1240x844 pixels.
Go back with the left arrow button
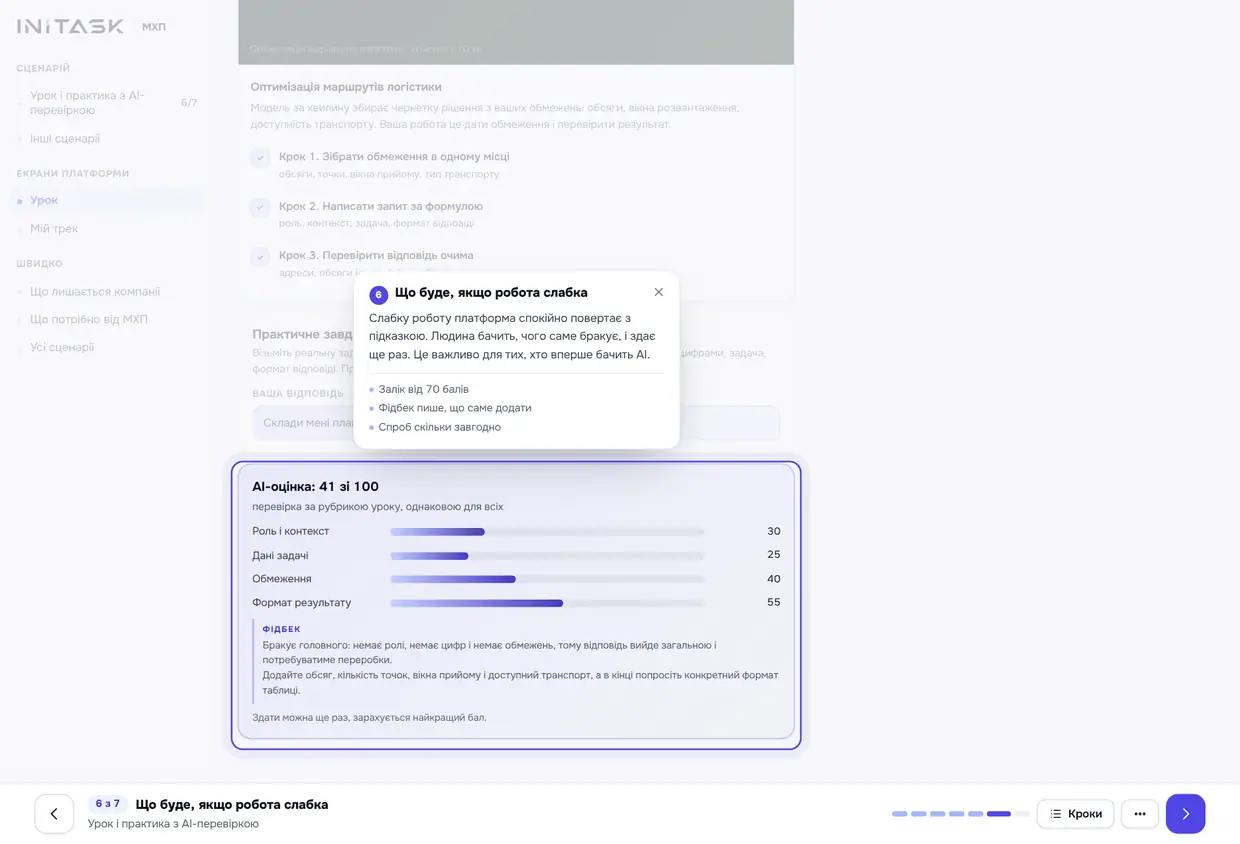tap(54, 814)
